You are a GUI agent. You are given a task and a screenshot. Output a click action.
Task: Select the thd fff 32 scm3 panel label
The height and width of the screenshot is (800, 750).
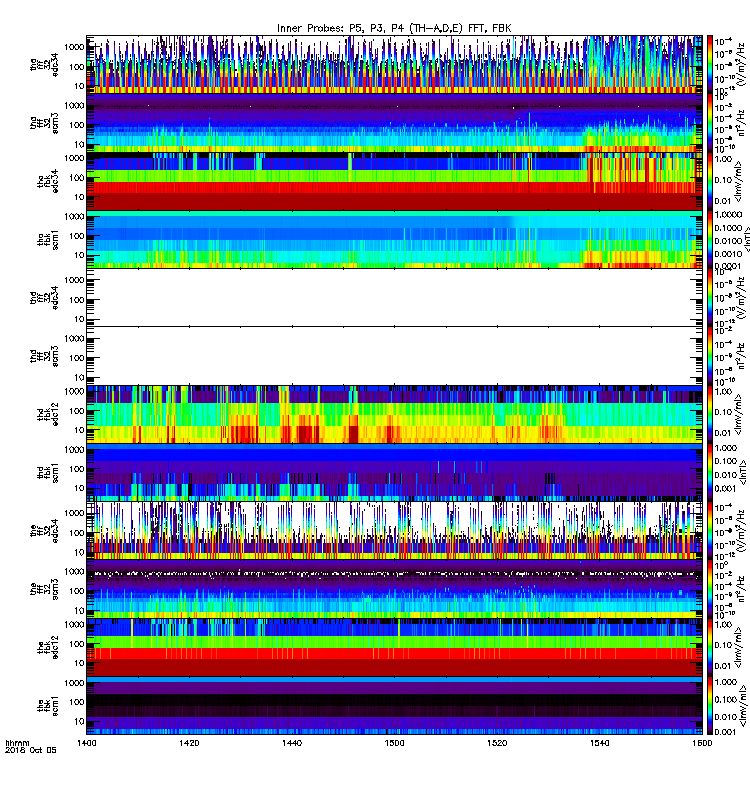tap(44, 356)
